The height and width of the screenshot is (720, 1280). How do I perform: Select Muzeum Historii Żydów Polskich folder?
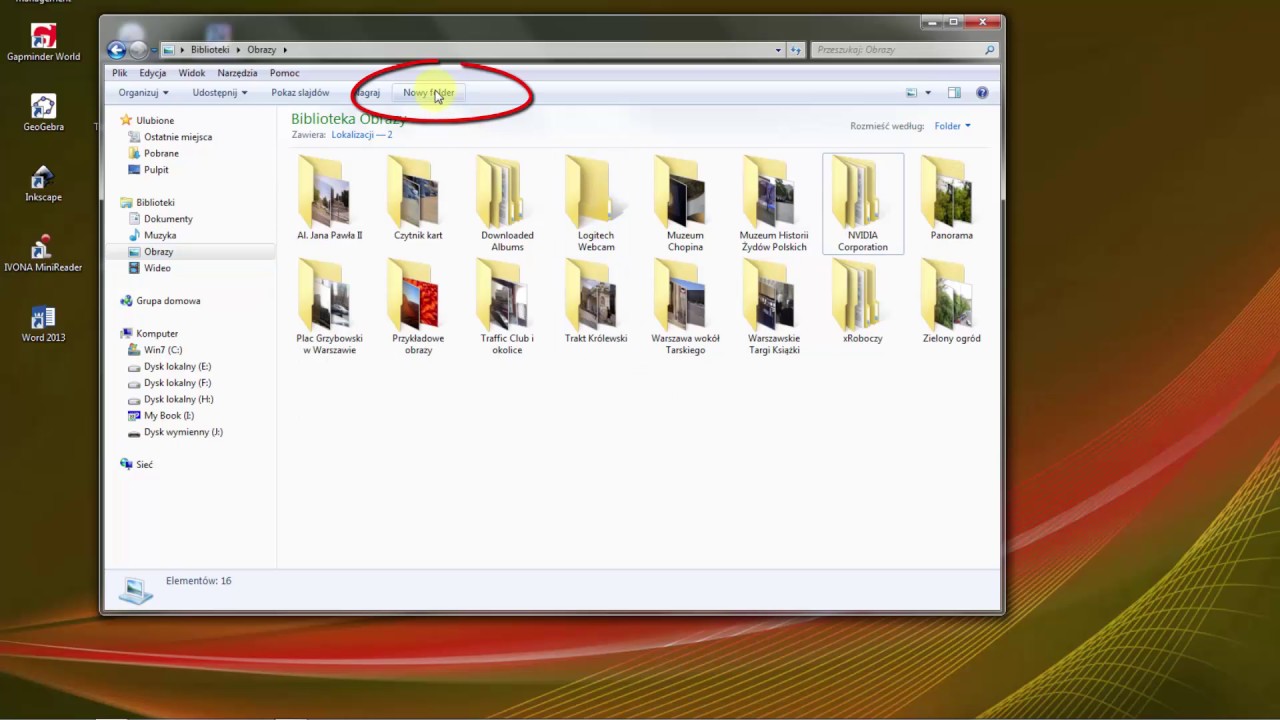coord(774,204)
